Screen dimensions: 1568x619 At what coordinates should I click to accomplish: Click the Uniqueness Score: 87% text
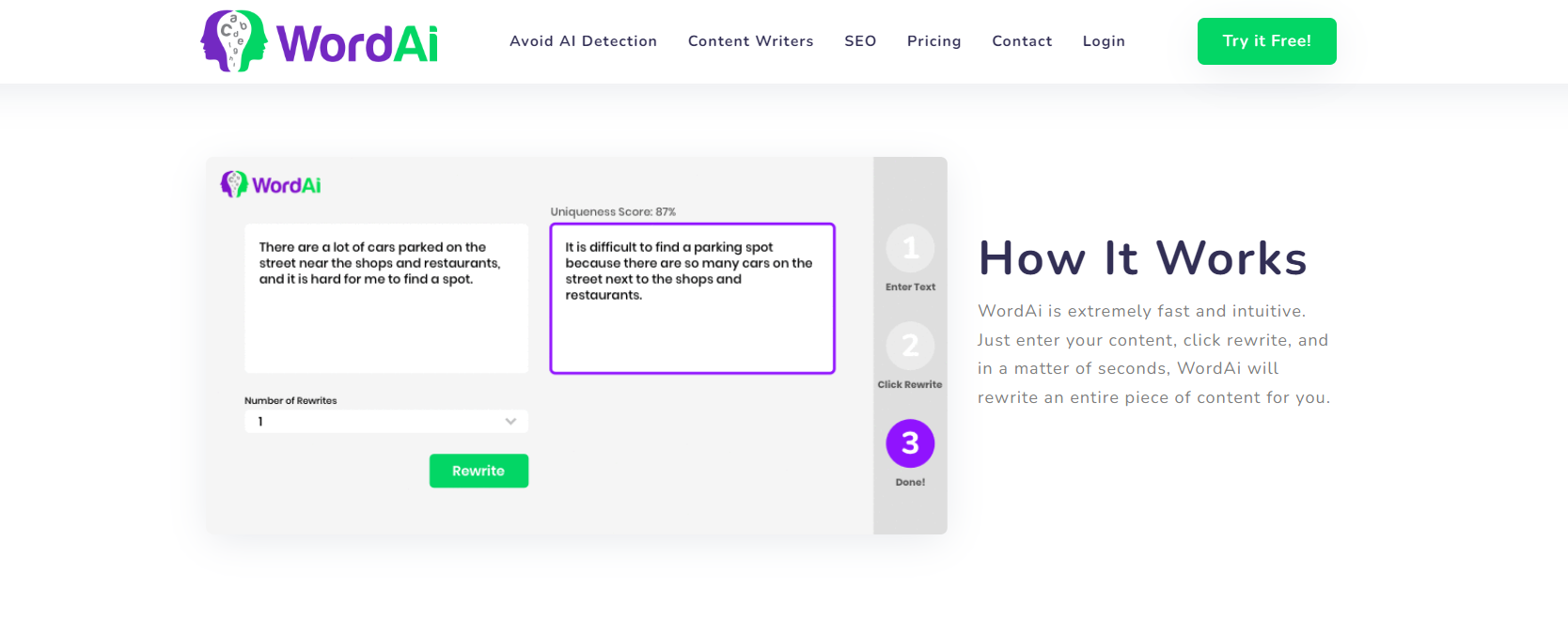[613, 212]
